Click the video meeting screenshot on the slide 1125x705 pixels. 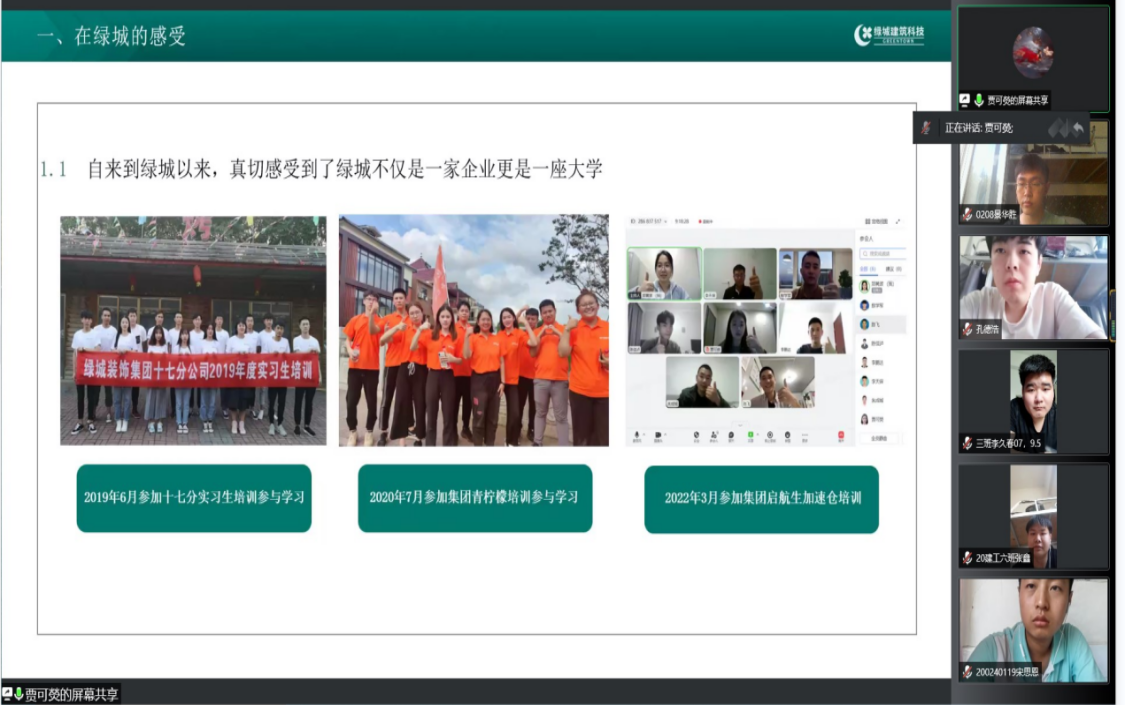(765, 330)
